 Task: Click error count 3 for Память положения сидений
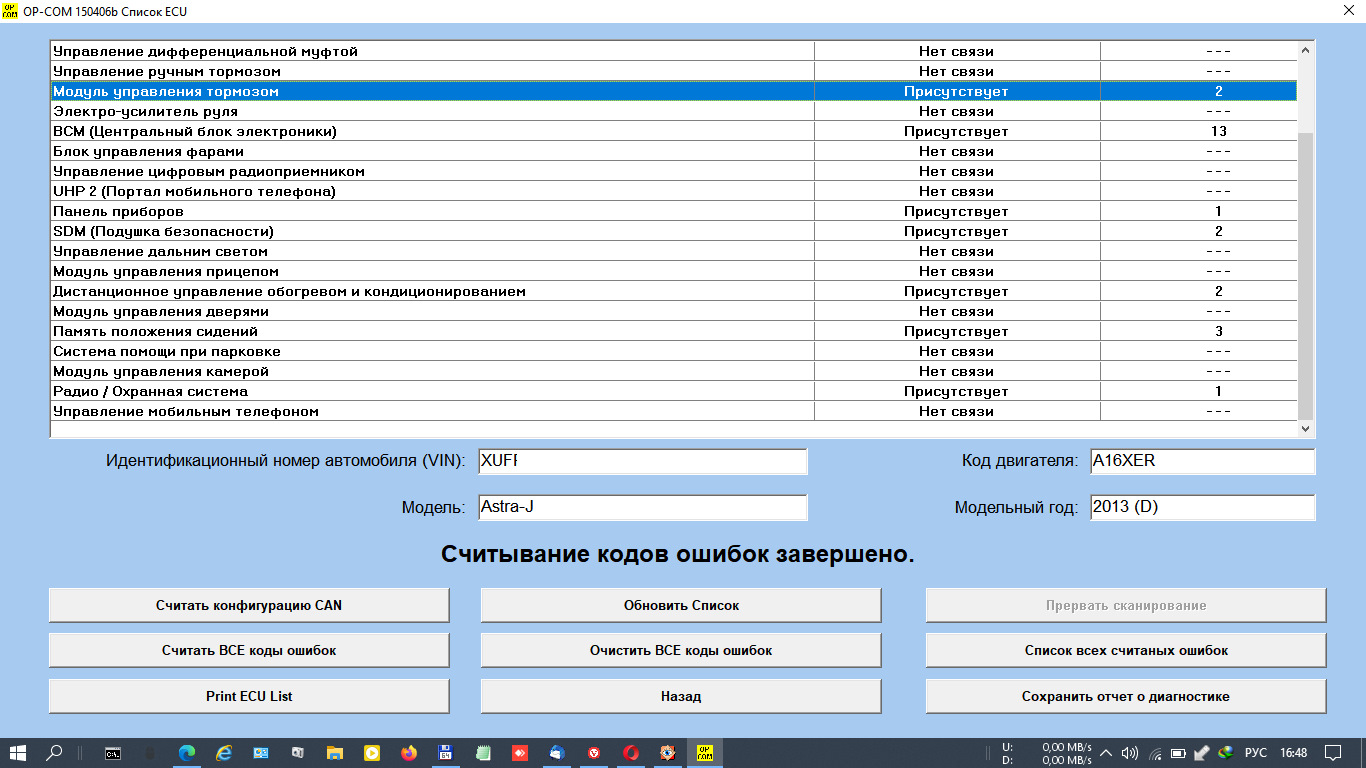point(1219,331)
